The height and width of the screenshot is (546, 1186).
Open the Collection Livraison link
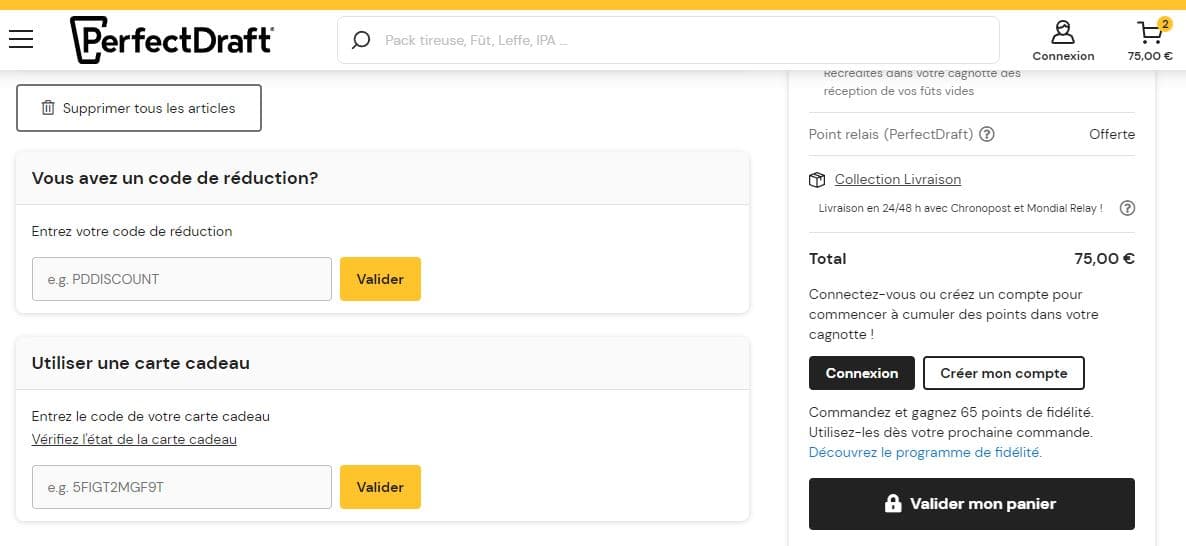[897, 180]
